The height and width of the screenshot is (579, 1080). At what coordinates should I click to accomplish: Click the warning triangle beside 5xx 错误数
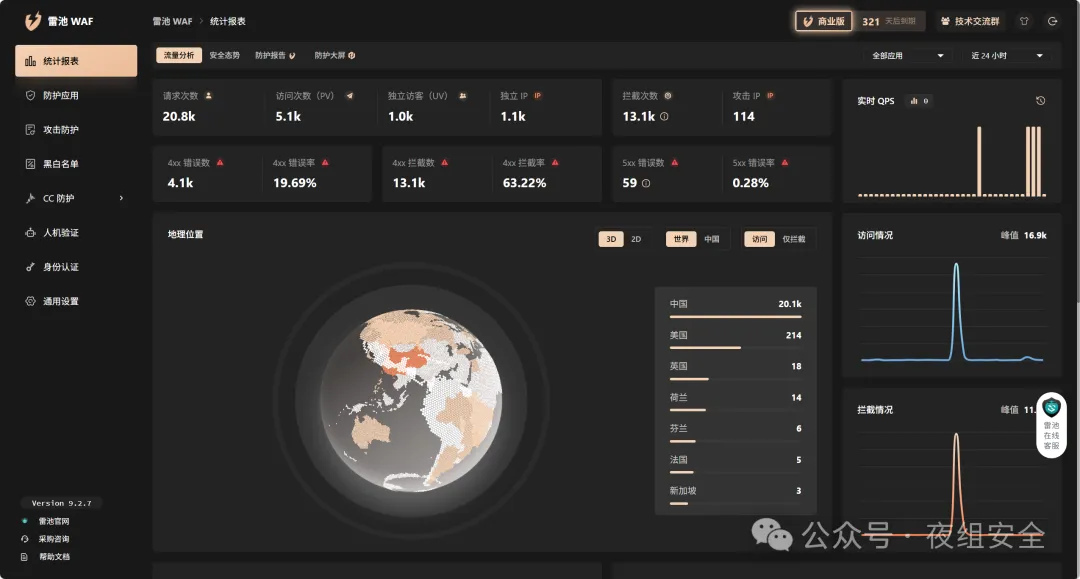pyautogui.click(x=675, y=162)
